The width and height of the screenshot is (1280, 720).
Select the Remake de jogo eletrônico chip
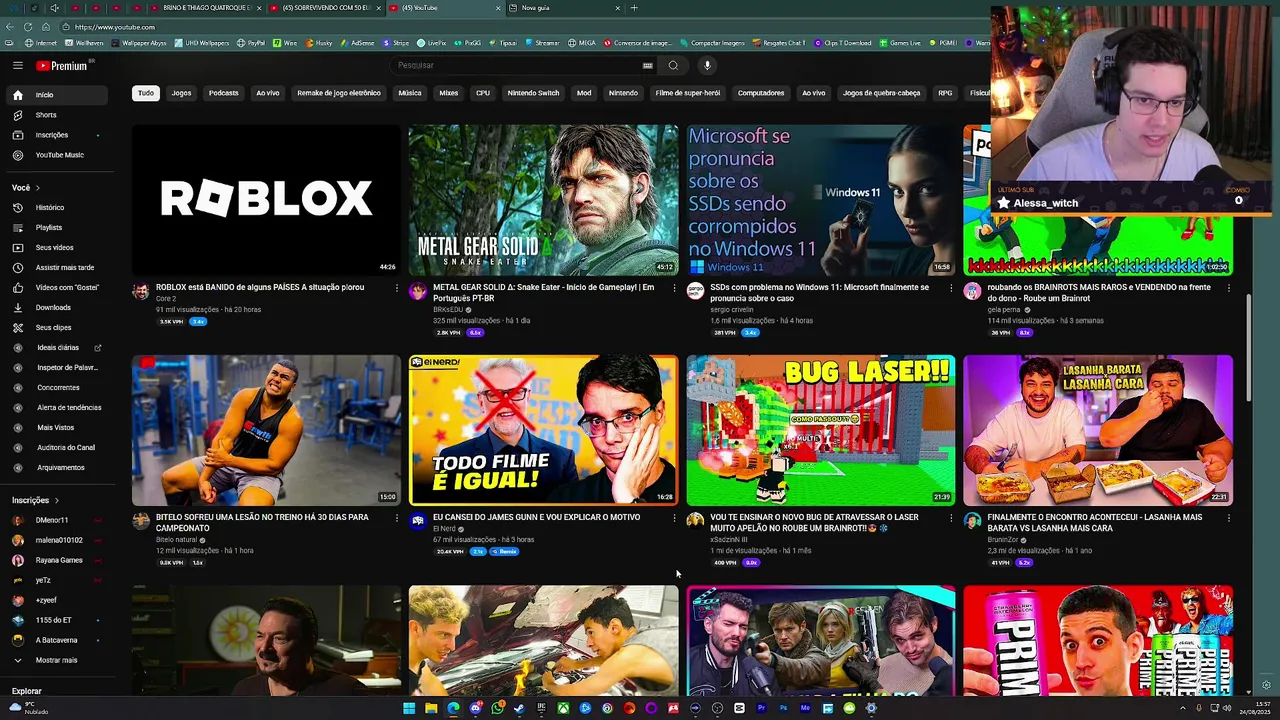(339, 93)
